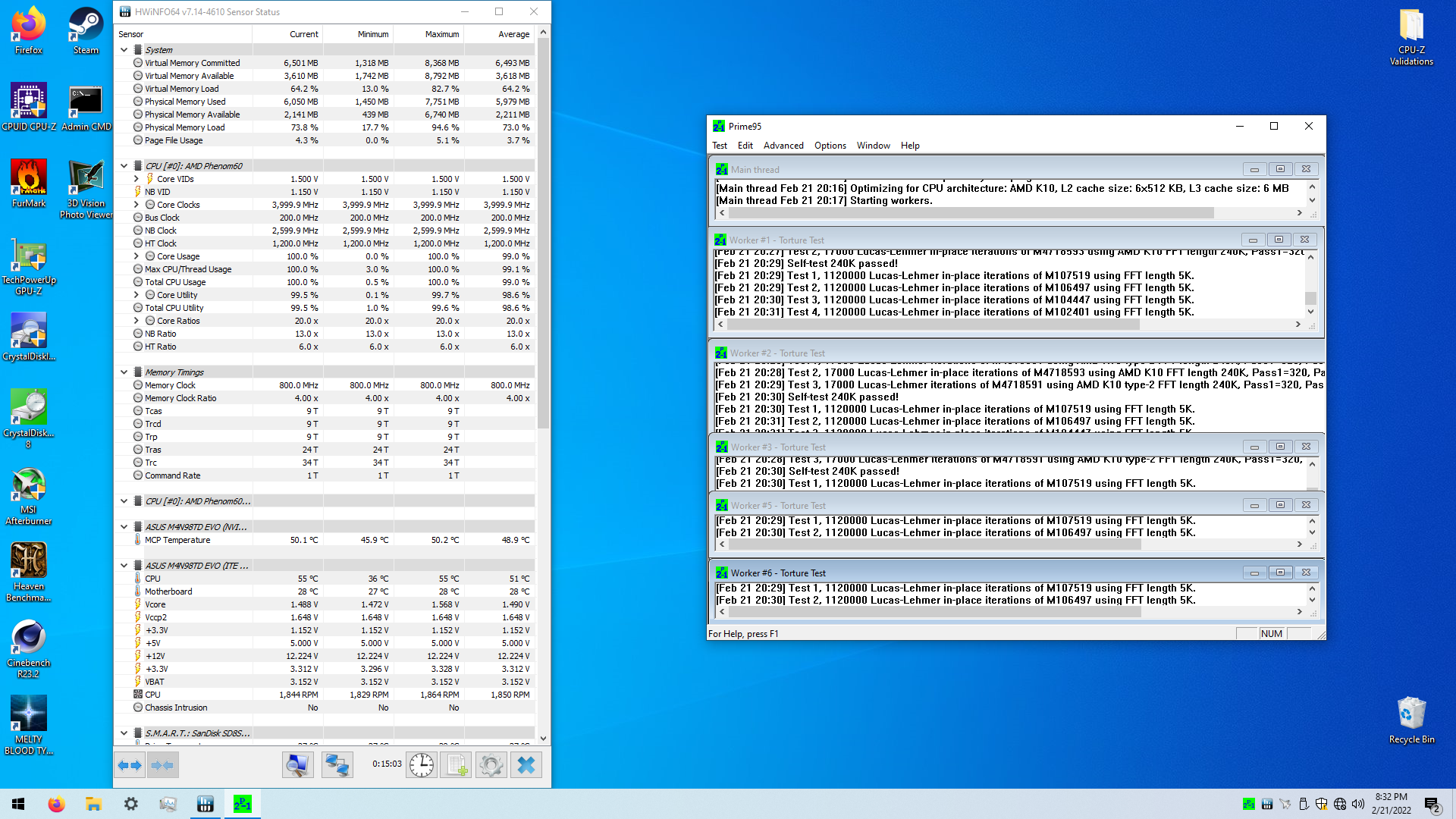Image resolution: width=1456 pixels, height=819 pixels.
Task: Open the Recycle Bin
Action: [1411, 720]
